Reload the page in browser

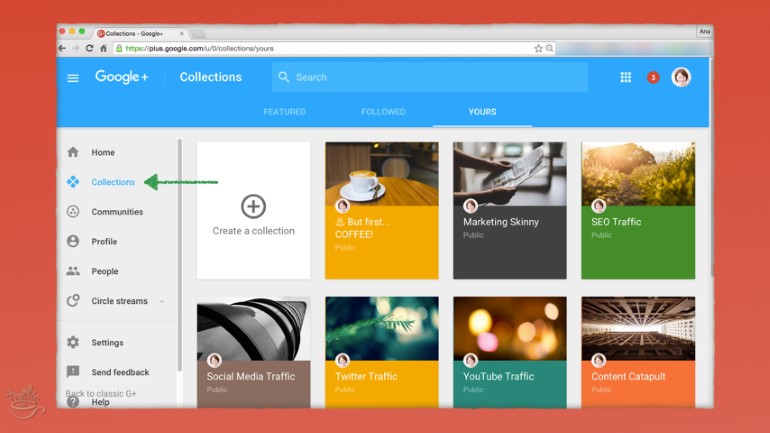[x=89, y=48]
